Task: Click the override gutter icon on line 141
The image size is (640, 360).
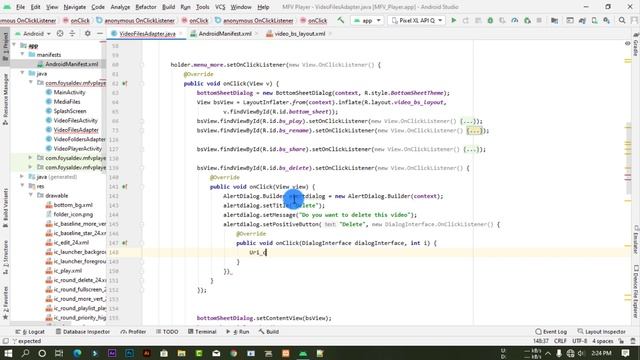Action: click(124, 187)
